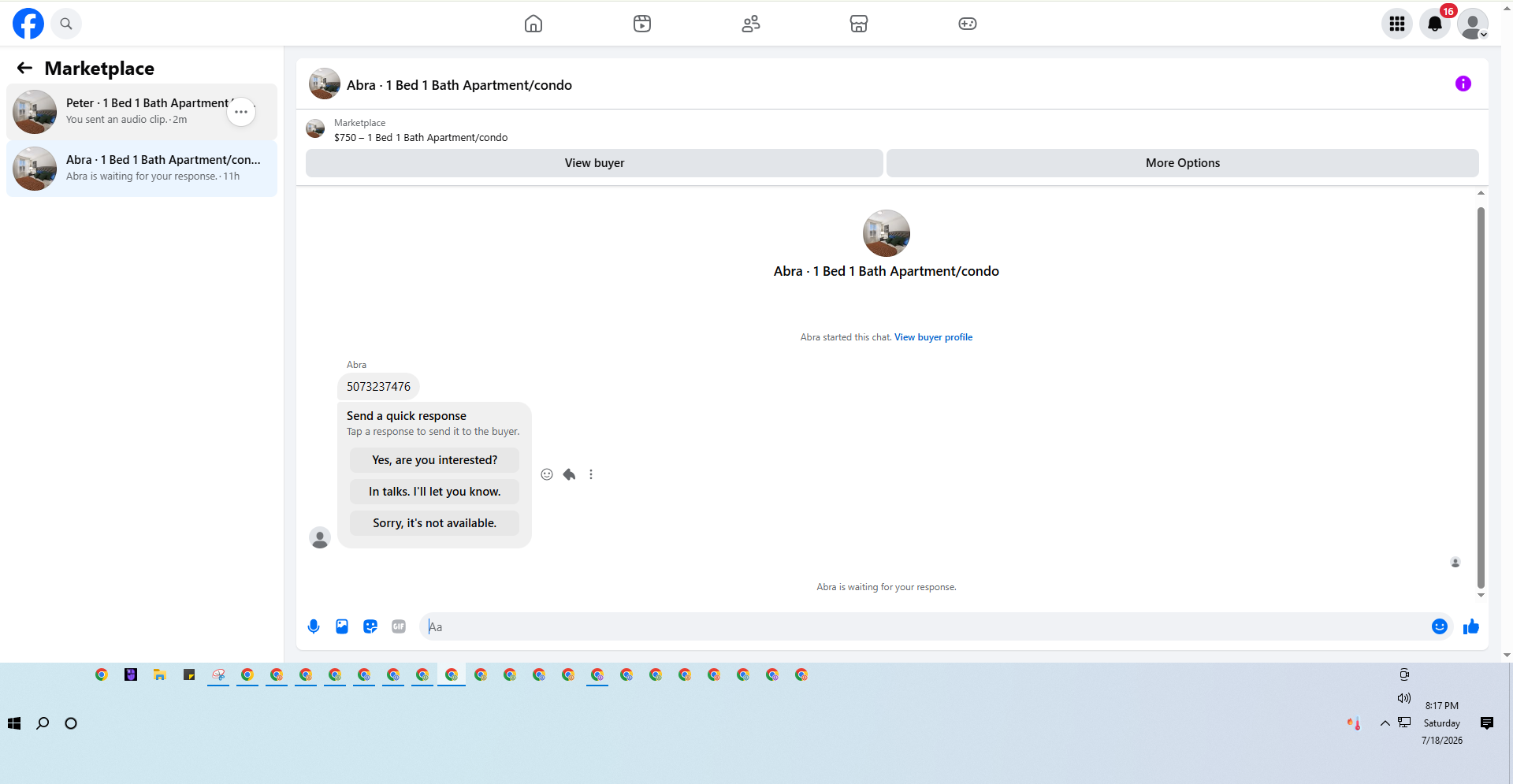Open options menu for Peter's conversation

[x=241, y=112]
